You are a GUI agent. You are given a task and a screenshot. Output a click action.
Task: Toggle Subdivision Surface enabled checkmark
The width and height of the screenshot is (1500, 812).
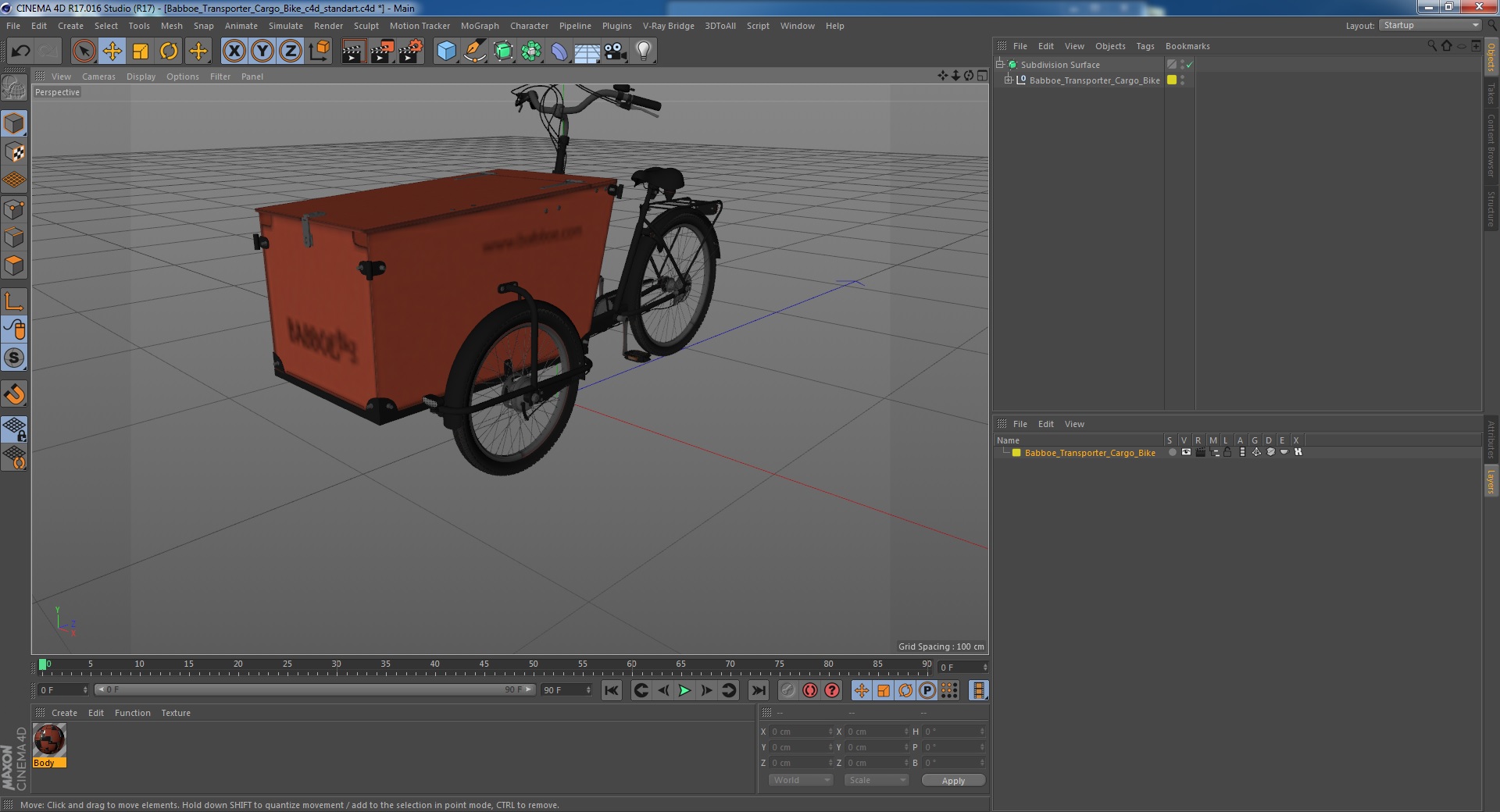[x=1189, y=65]
